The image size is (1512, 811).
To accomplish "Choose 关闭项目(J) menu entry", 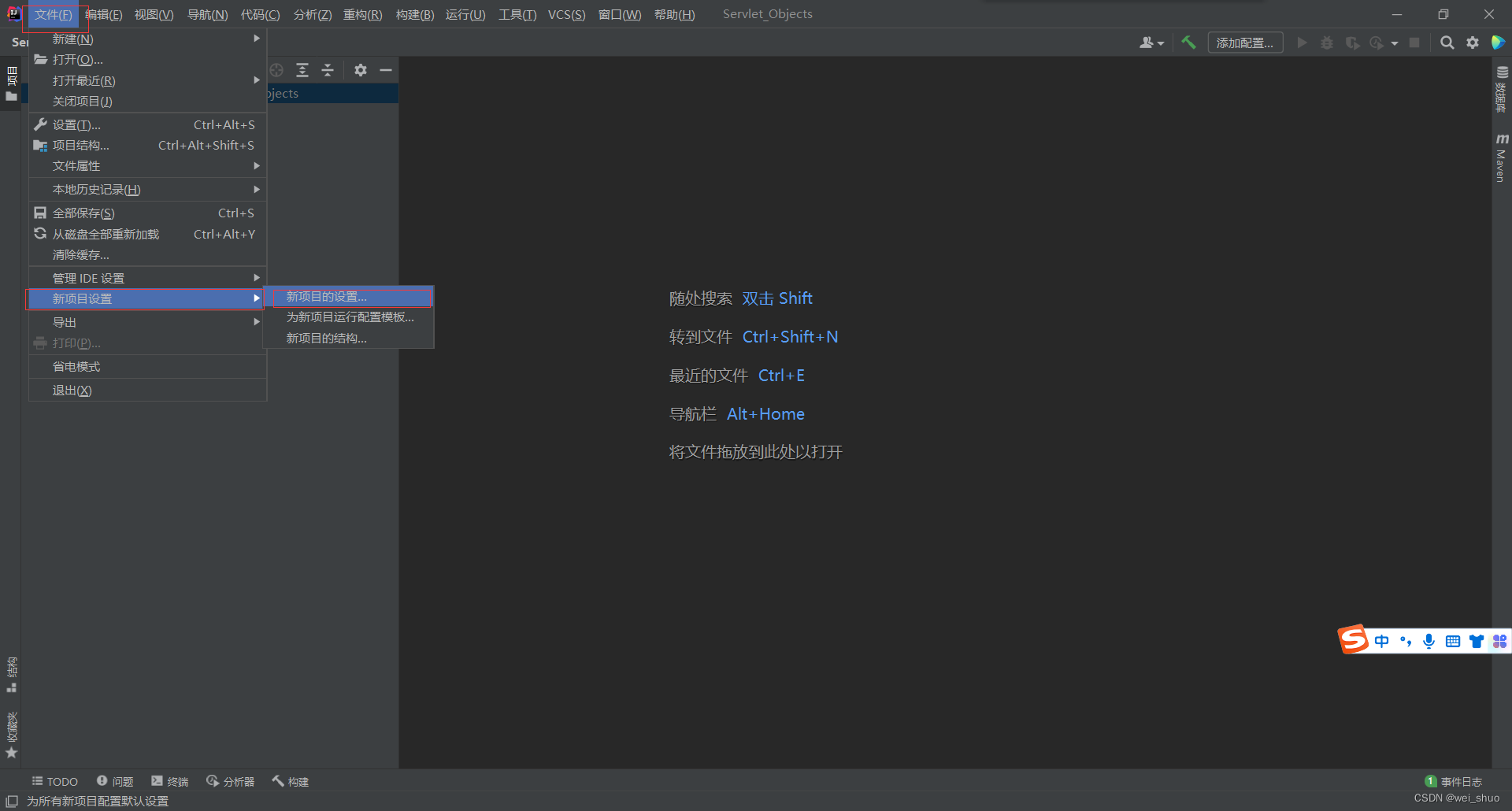I will click(147, 101).
